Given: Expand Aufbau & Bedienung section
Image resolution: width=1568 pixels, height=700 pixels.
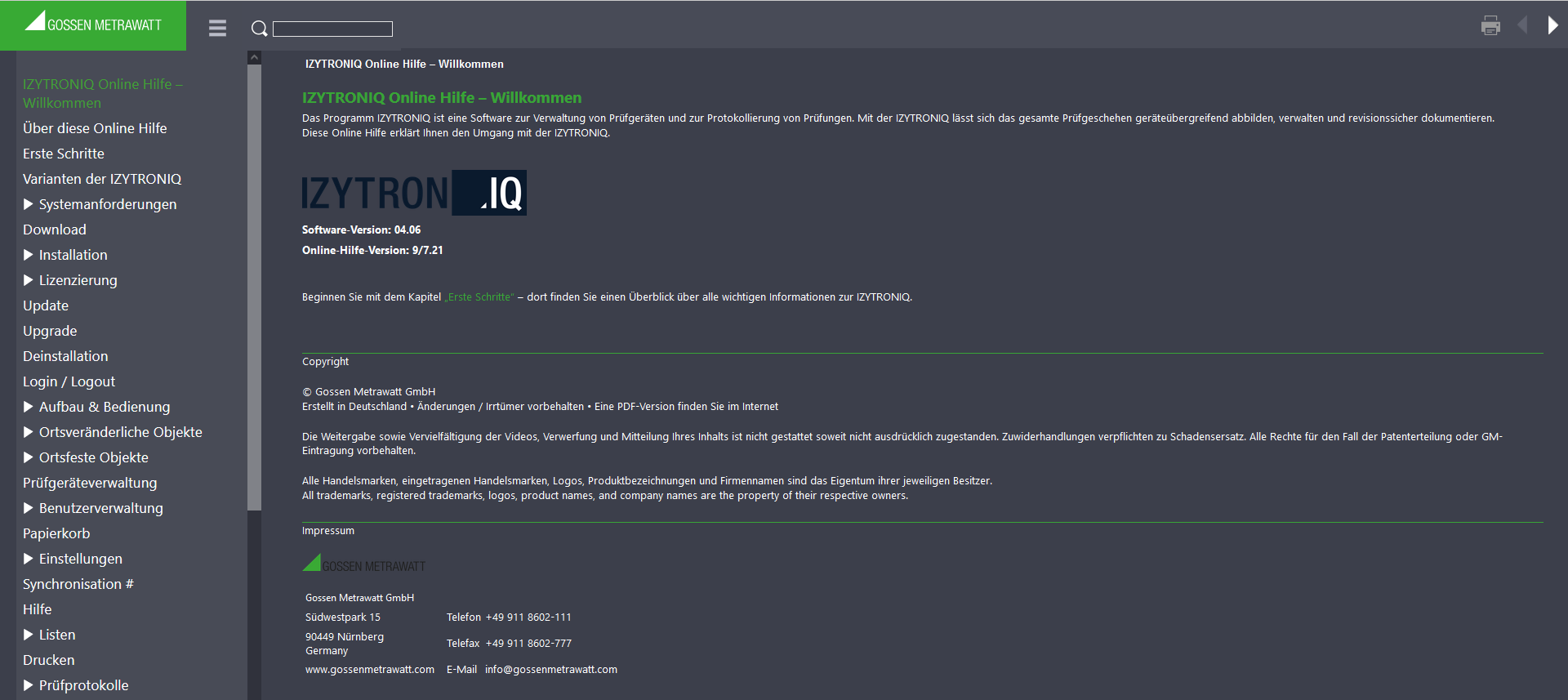Looking at the screenshot, I should coord(29,407).
